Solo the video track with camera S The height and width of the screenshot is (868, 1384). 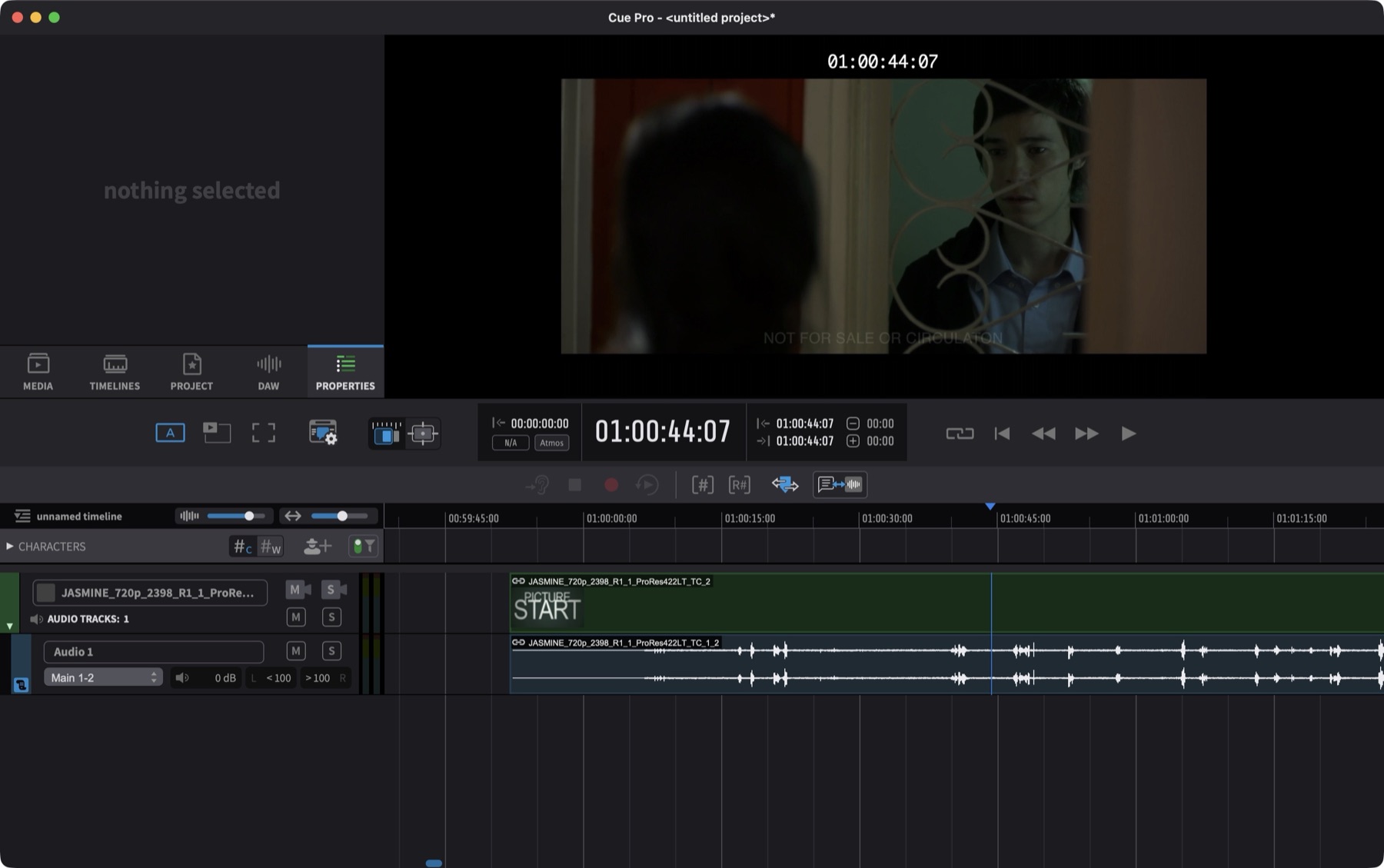coord(334,590)
